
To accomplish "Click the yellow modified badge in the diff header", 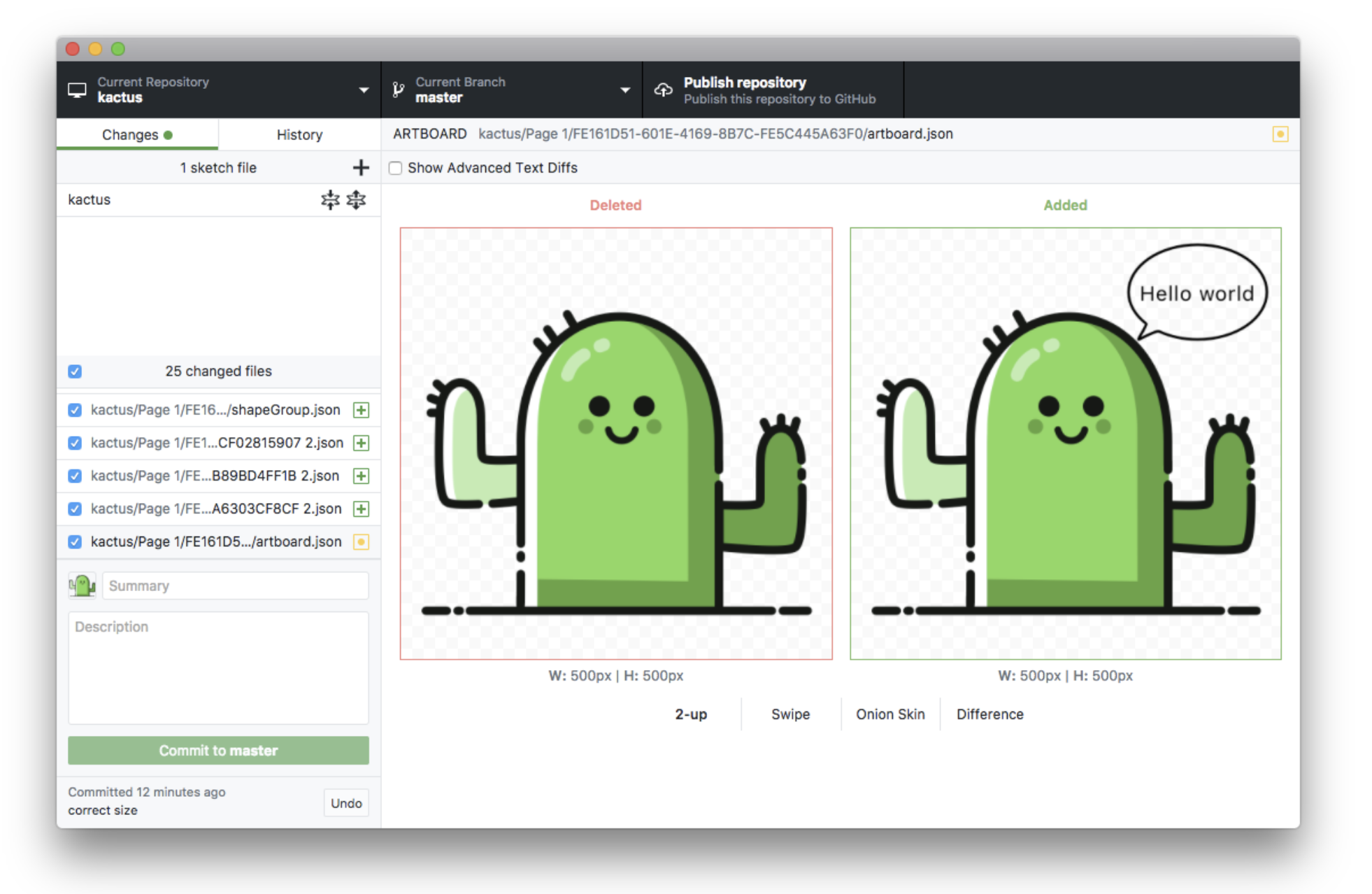I will [x=1280, y=134].
